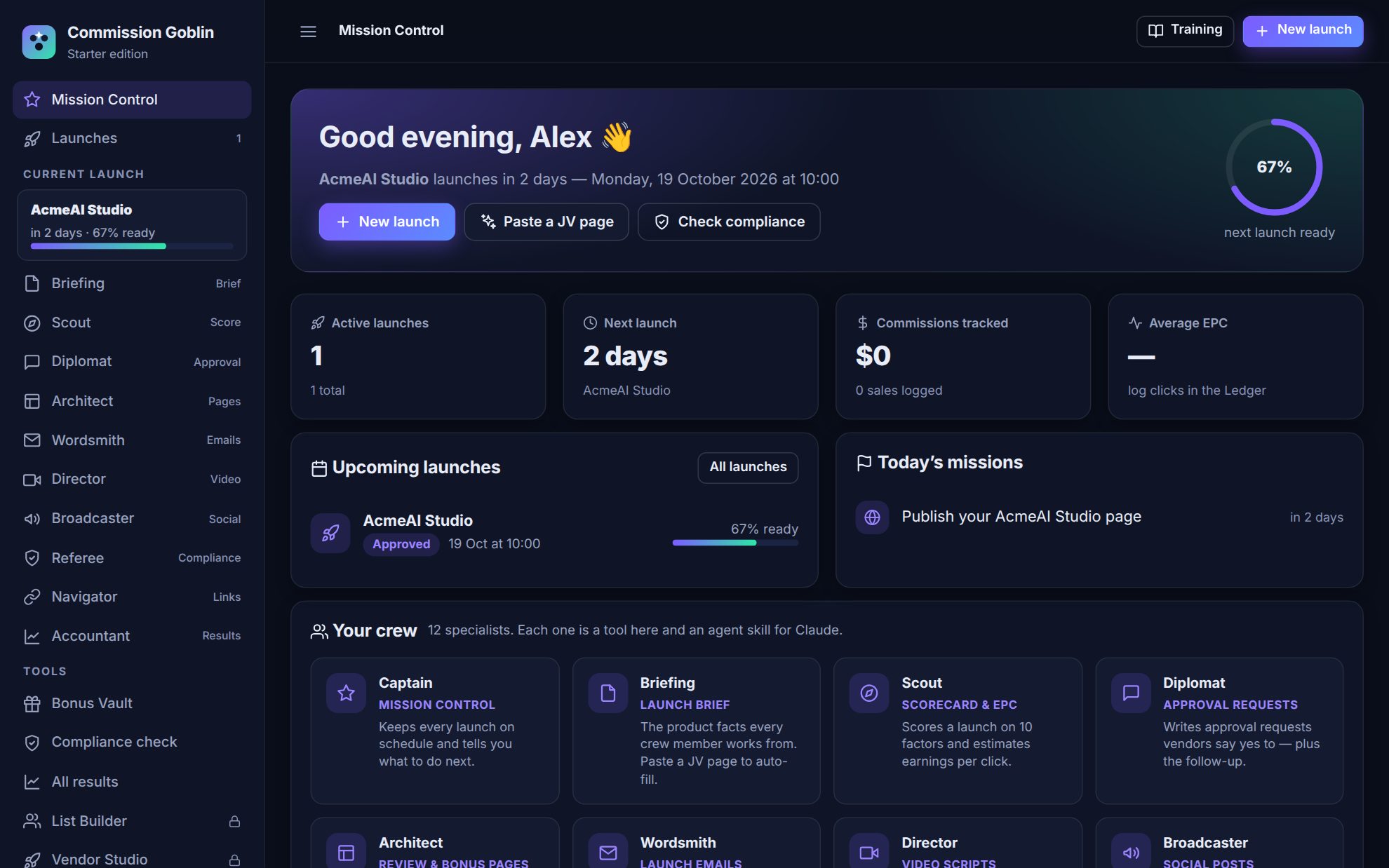Click the Commission Goblin logo icon

39,42
